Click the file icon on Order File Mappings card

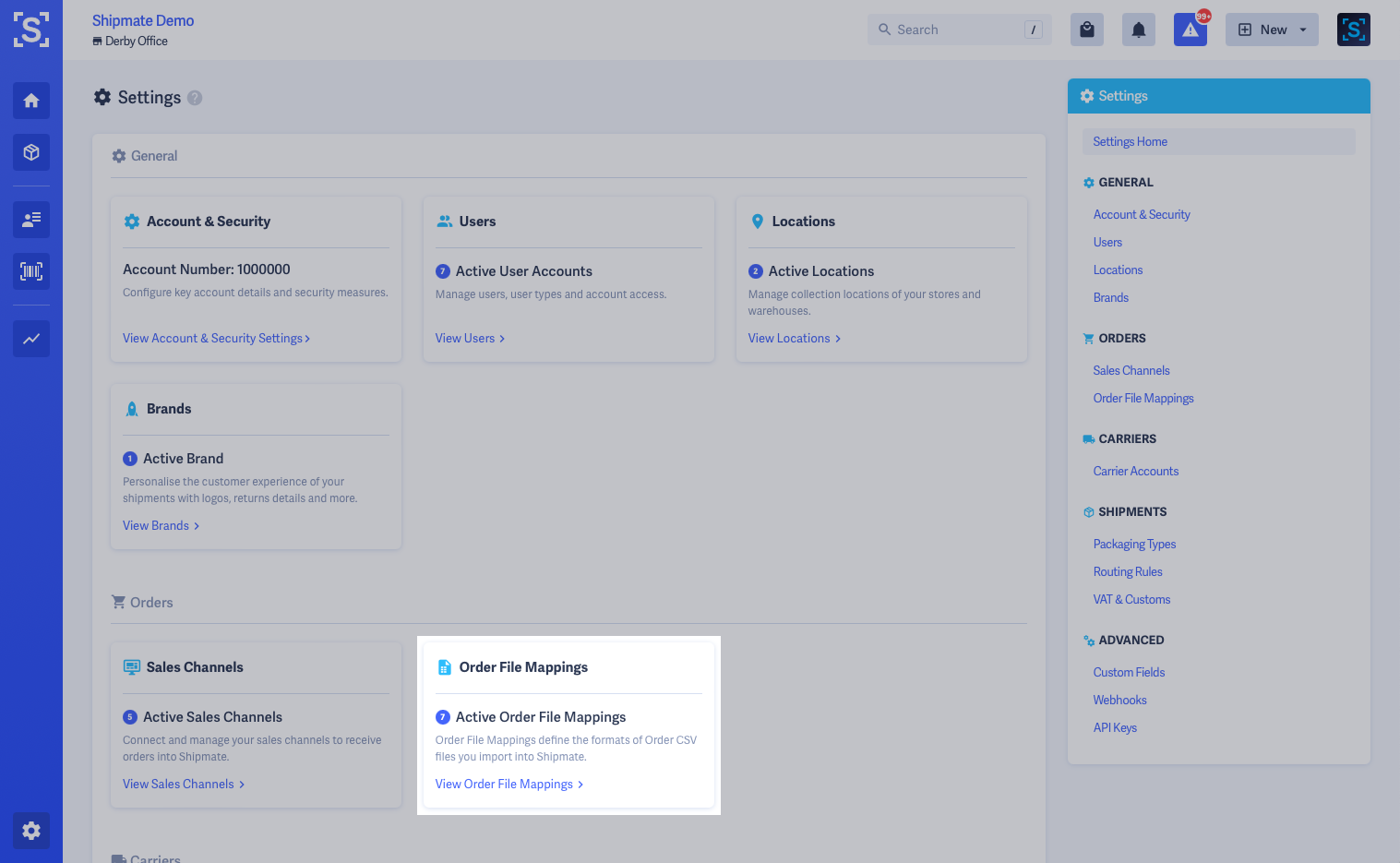[x=444, y=667]
